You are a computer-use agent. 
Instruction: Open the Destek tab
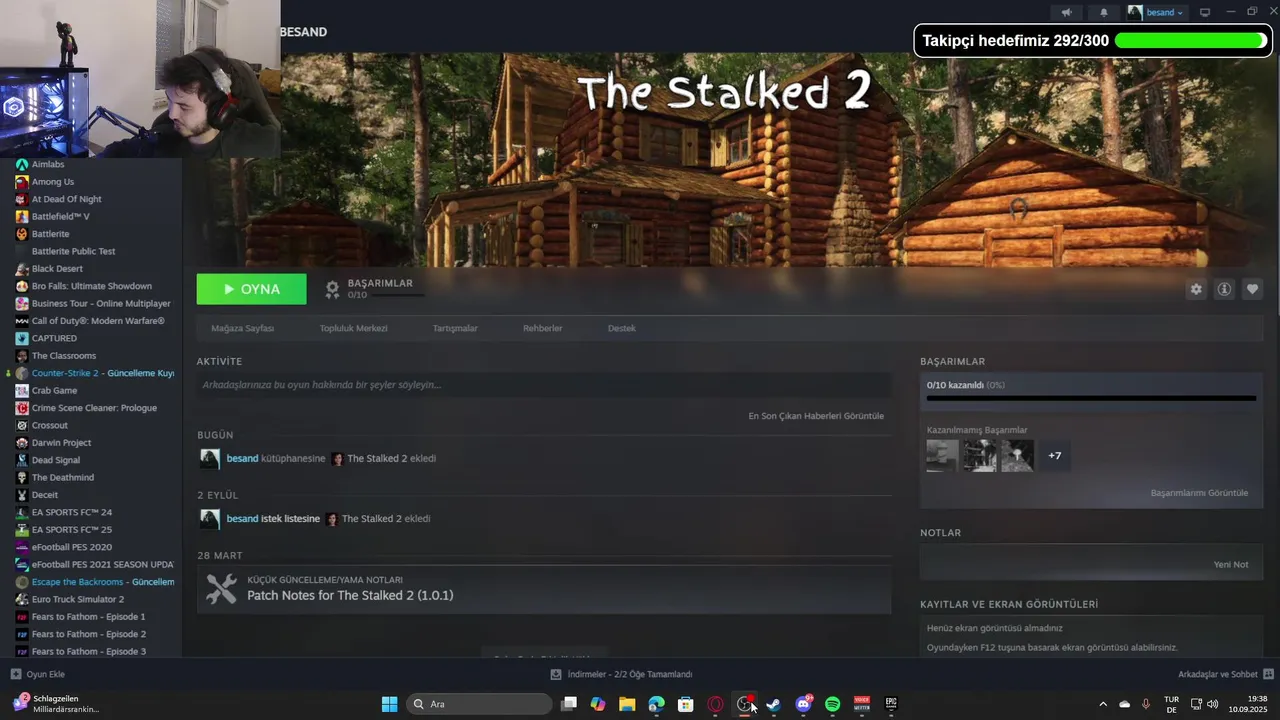[622, 328]
